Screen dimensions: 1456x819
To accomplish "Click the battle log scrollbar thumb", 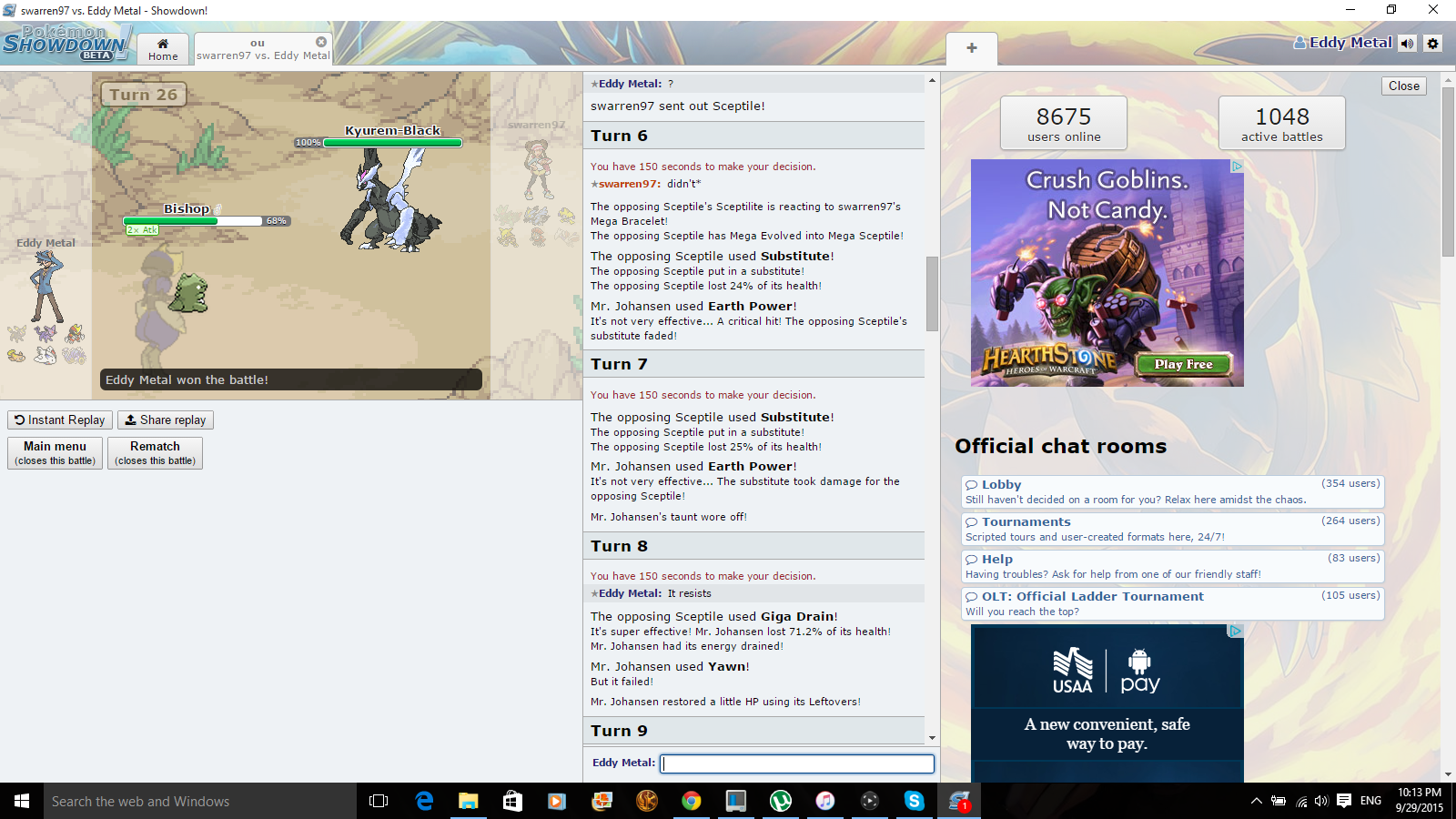I will [932, 293].
